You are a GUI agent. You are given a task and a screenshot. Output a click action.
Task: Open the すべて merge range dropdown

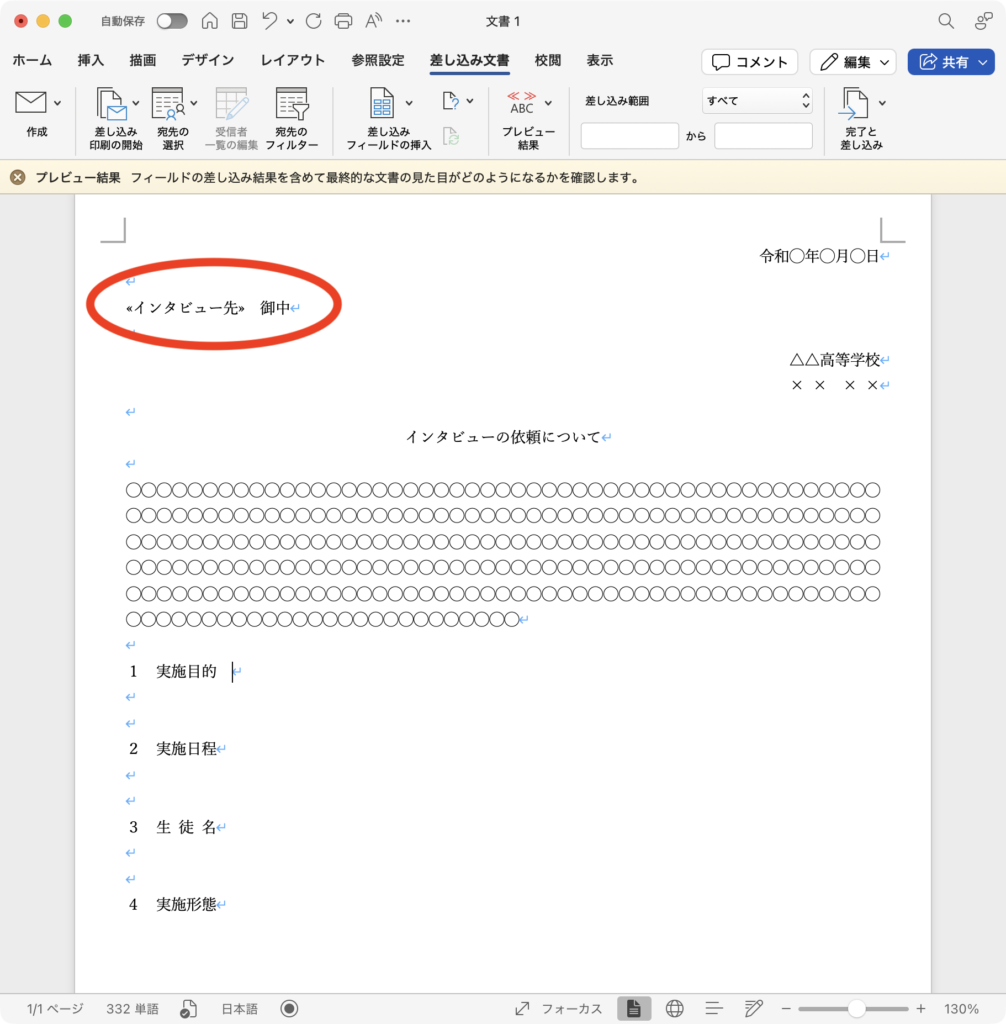(757, 101)
